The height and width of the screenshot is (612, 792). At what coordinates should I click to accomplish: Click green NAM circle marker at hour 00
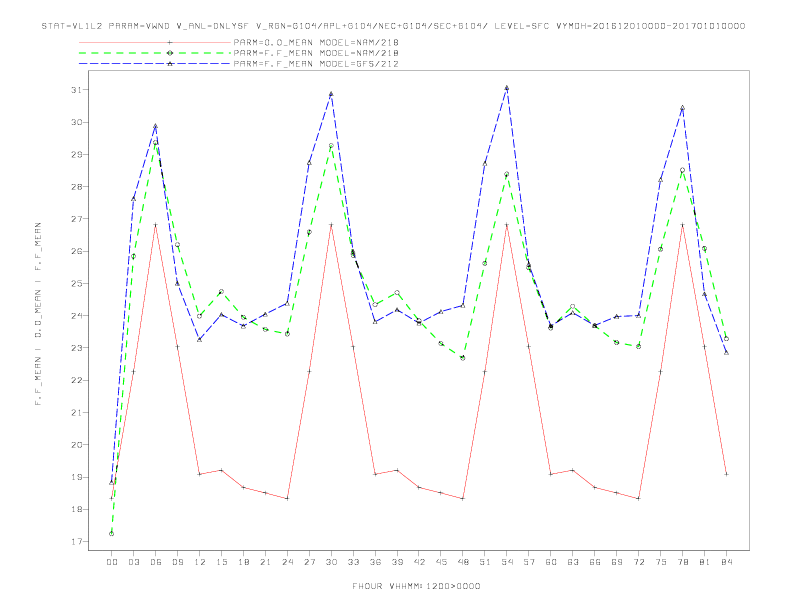pos(112,534)
